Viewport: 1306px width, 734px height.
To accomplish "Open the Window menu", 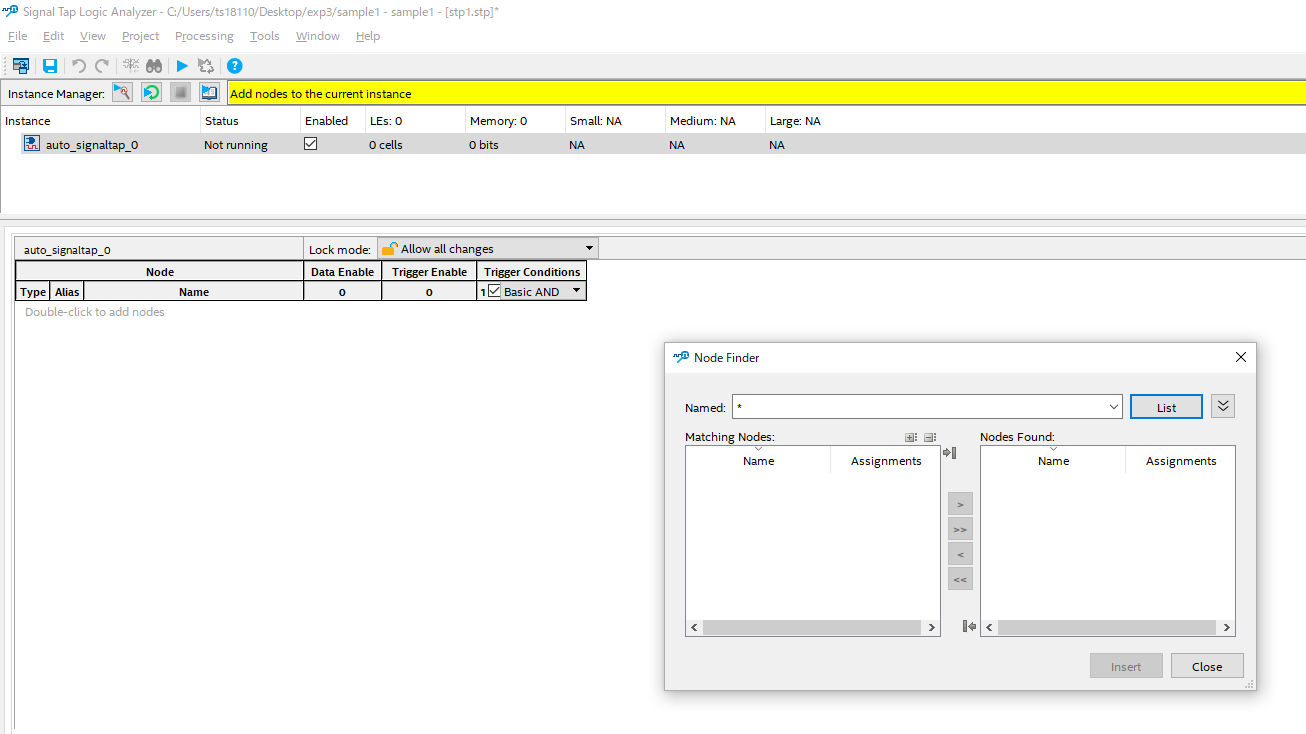I will [318, 36].
